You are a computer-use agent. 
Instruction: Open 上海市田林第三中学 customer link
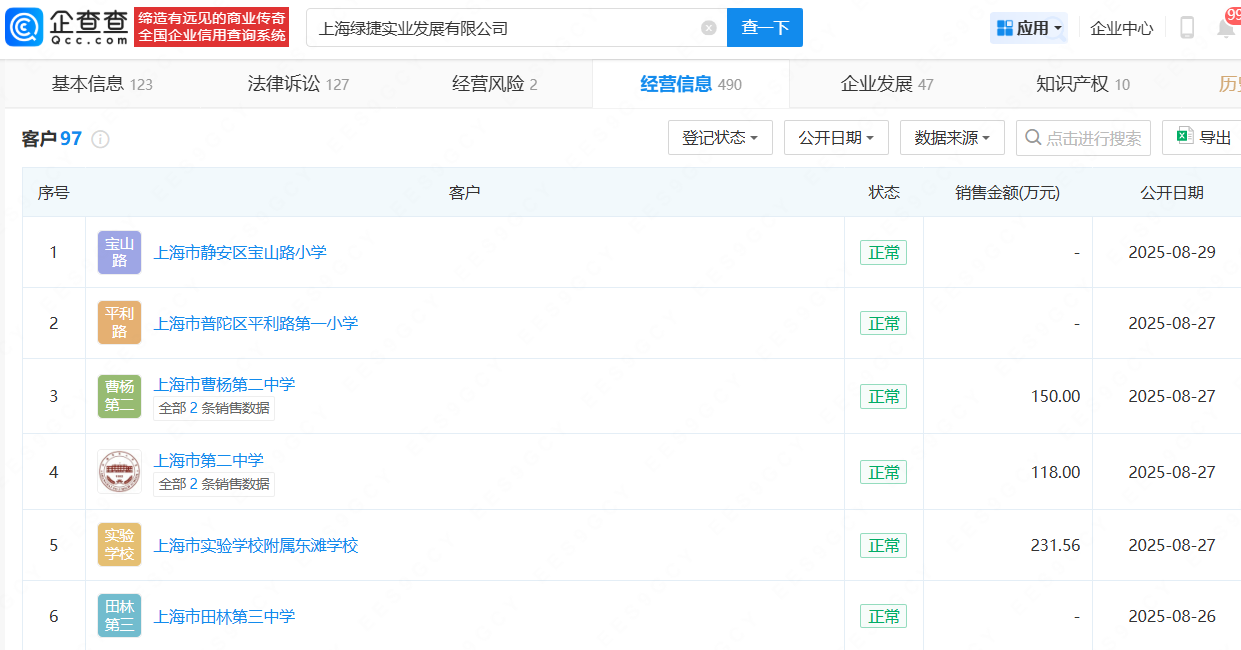tap(224, 616)
